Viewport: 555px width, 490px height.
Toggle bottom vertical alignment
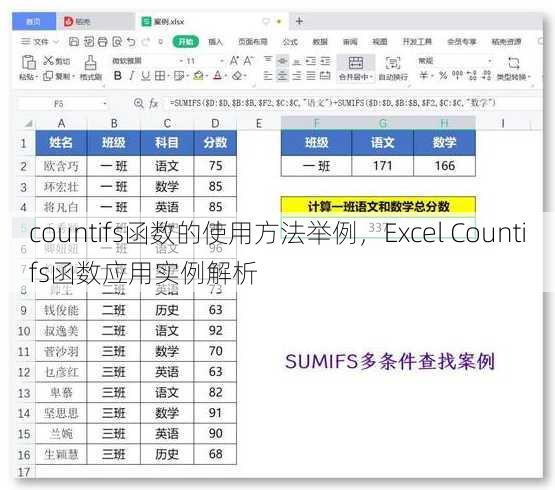pyautogui.click(x=297, y=61)
